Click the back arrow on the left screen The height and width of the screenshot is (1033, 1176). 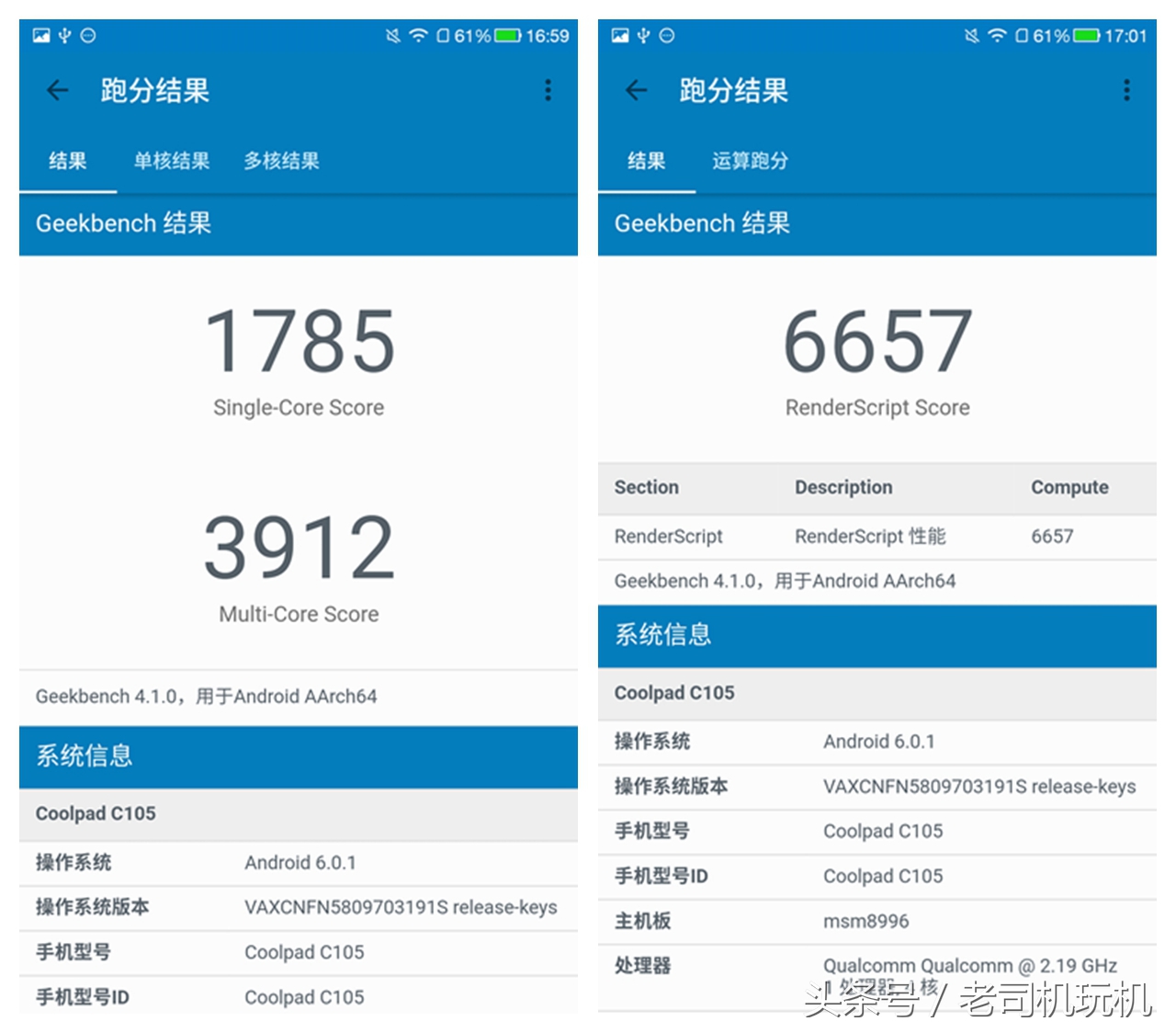pyautogui.click(x=57, y=90)
